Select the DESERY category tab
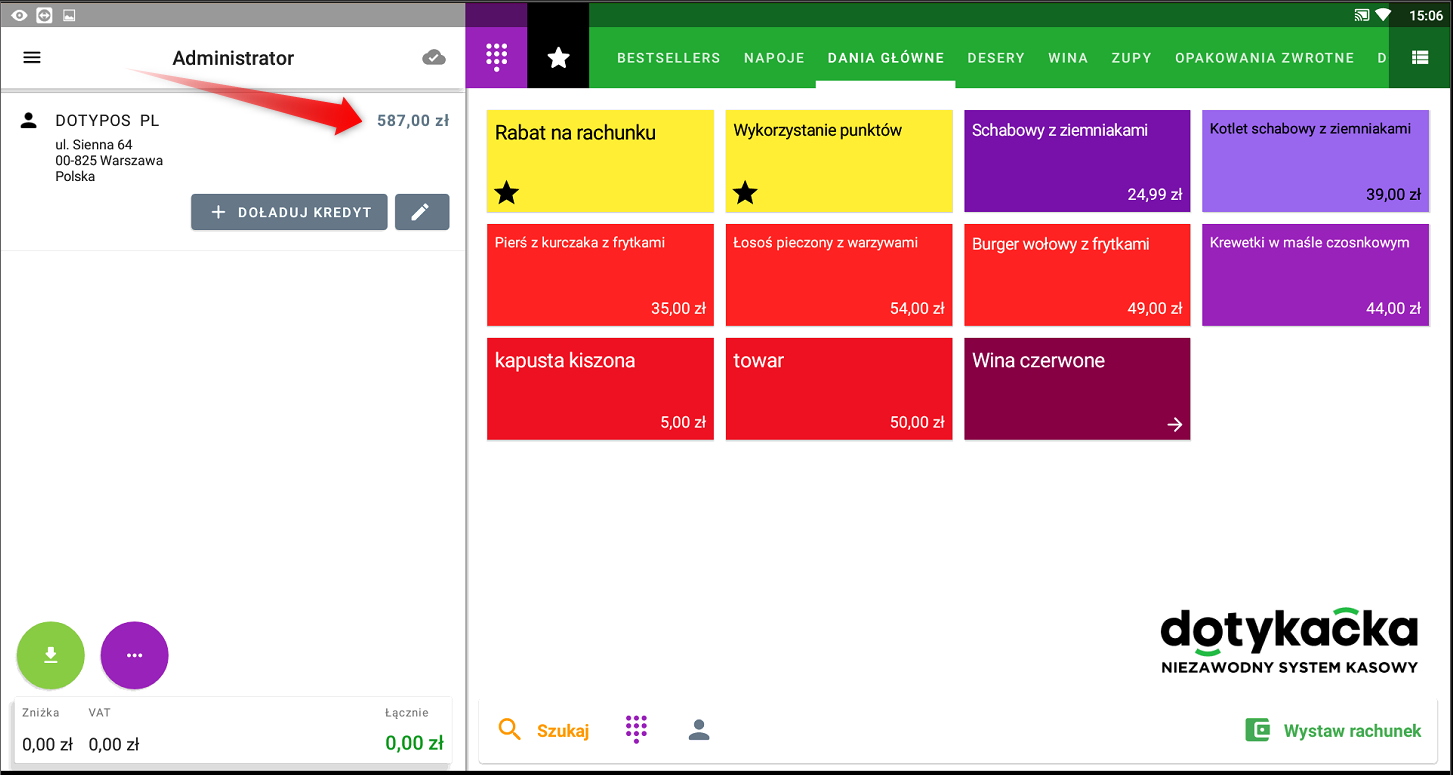Screen dimensions: 1453x775 pyautogui.click(x=996, y=58)
